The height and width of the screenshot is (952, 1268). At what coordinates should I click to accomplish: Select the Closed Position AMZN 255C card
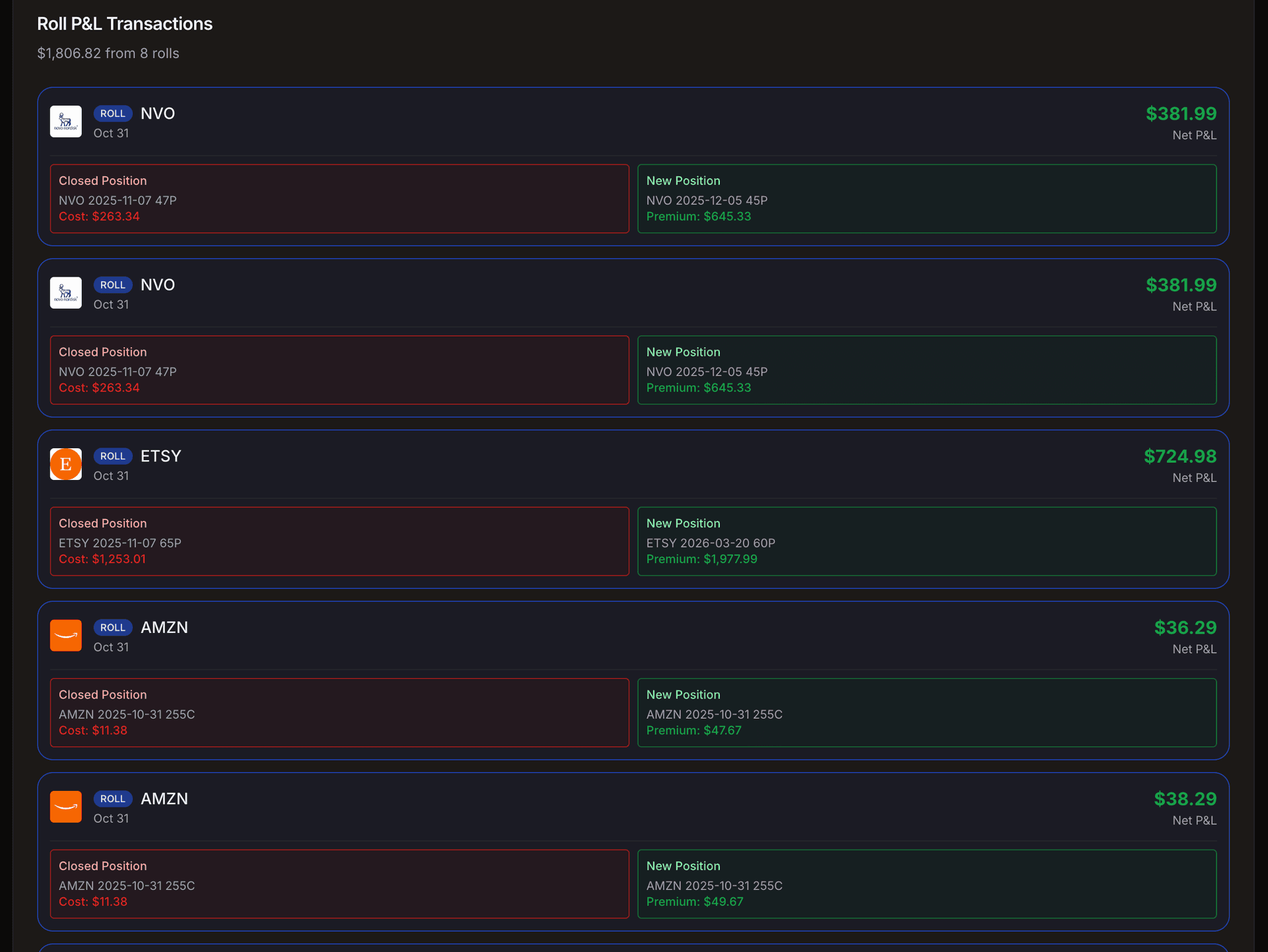pyautogui.click(x=339, y=712)
